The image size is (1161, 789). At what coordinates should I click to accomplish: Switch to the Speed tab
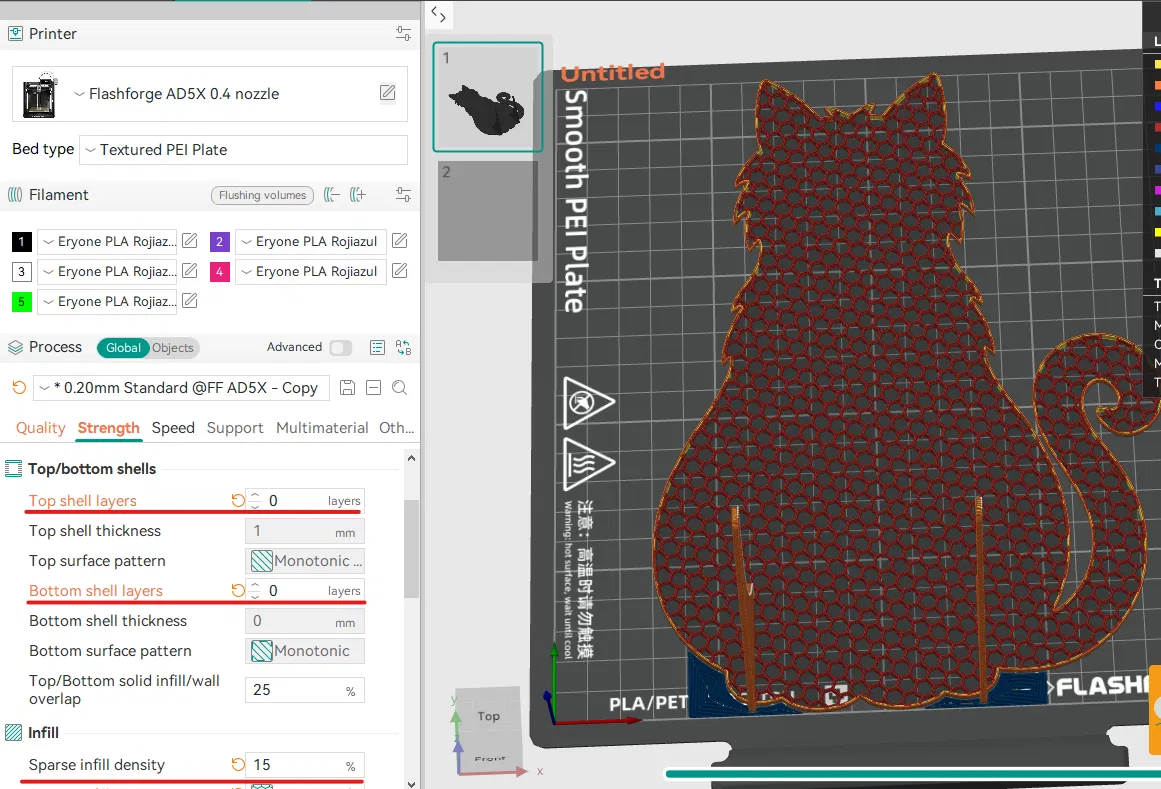click(173, 428)
